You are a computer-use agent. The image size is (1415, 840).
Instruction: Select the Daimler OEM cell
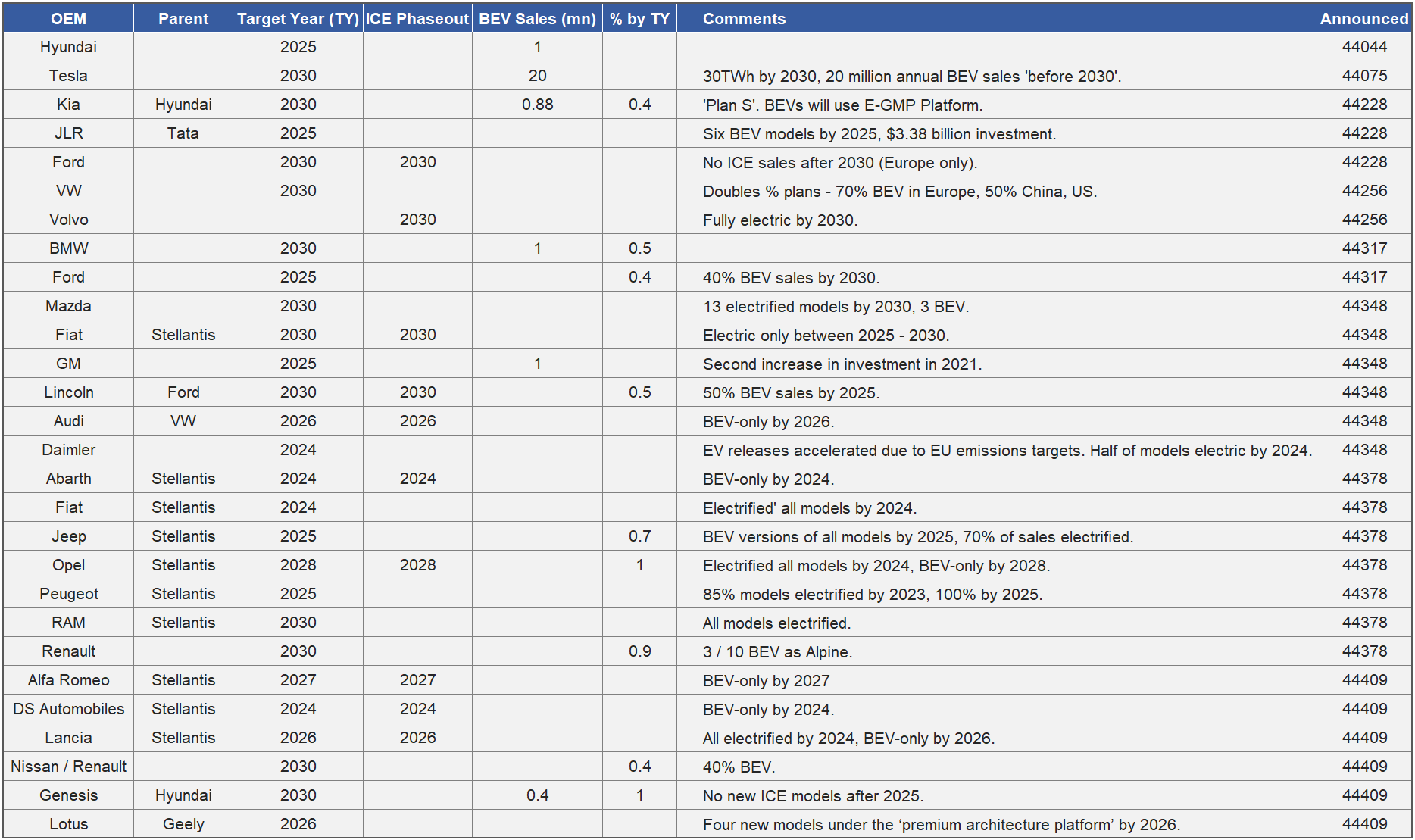(68, 450)
